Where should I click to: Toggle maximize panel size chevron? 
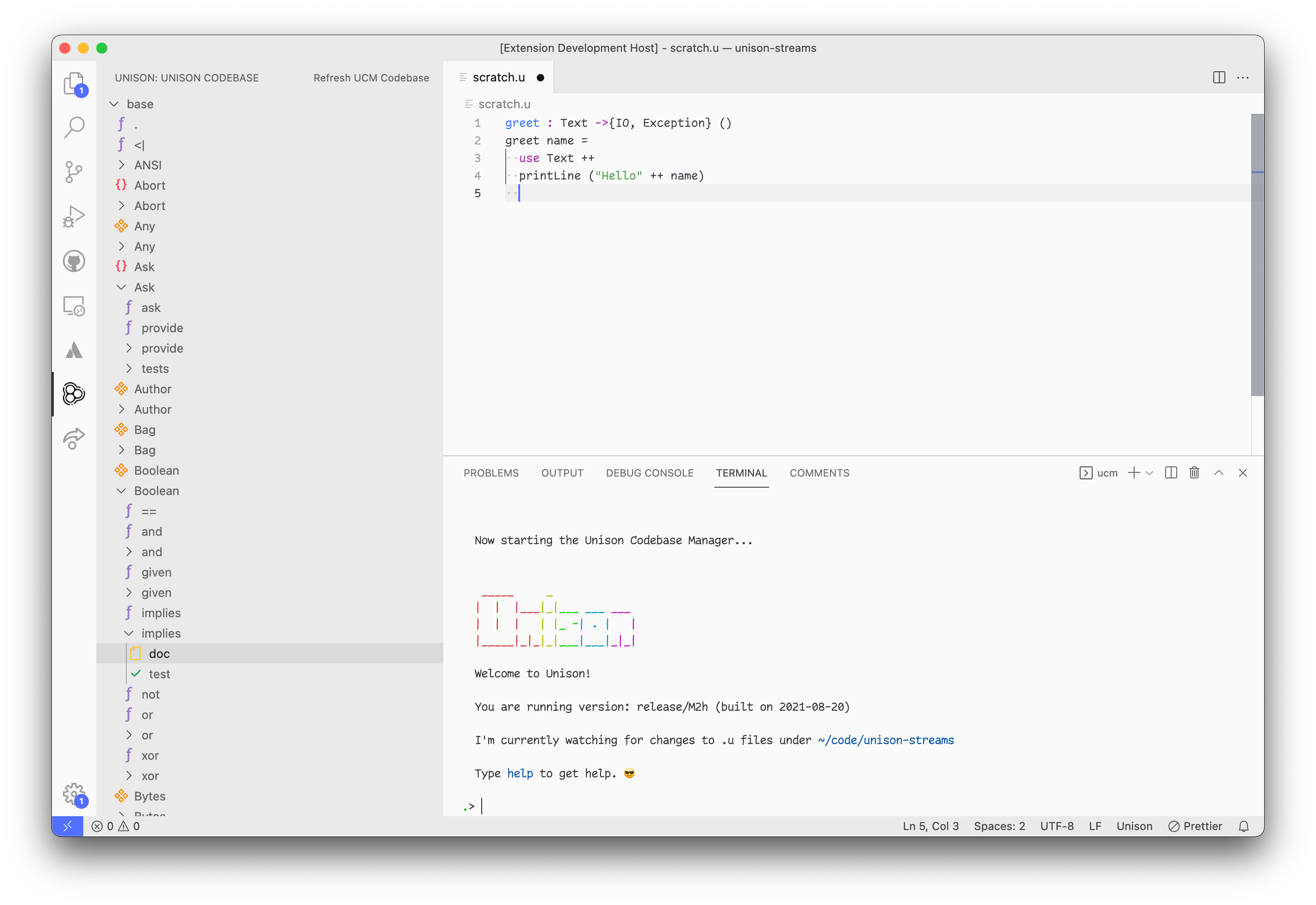pyautogui.click(x=1218, y=473)
